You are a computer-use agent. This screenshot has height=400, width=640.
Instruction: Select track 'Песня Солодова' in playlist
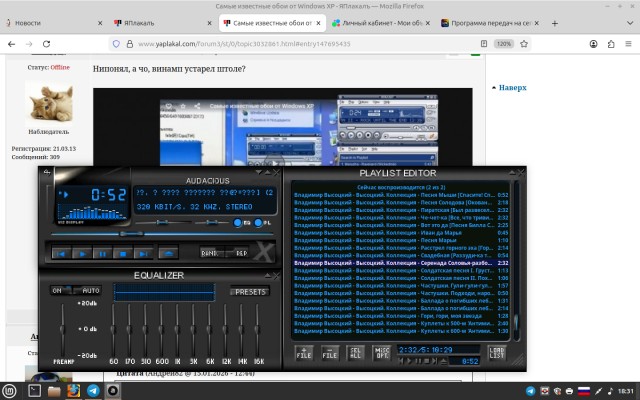click(401, 202)
